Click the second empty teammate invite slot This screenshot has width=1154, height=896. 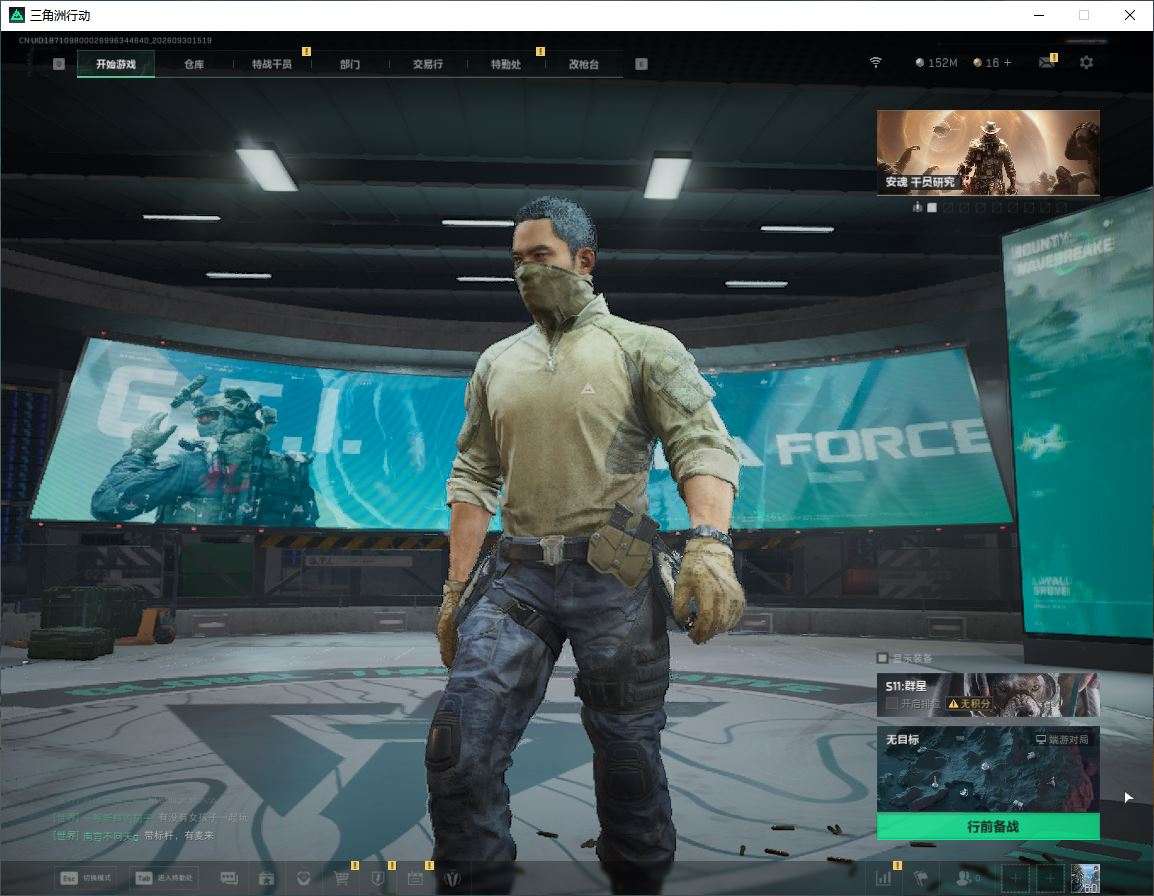[x=1050, y=878]
